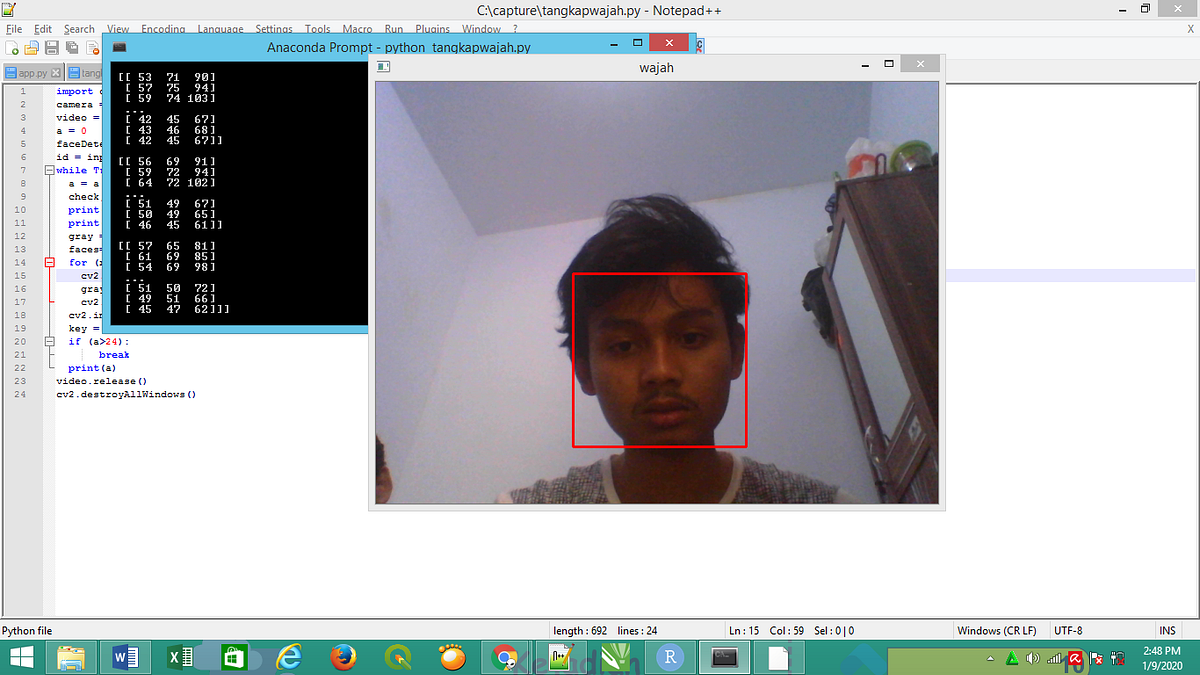Open a file with the Open toolbar icon
The height and width of the screenshot is (675, 1200).
[x=32, y=48]
